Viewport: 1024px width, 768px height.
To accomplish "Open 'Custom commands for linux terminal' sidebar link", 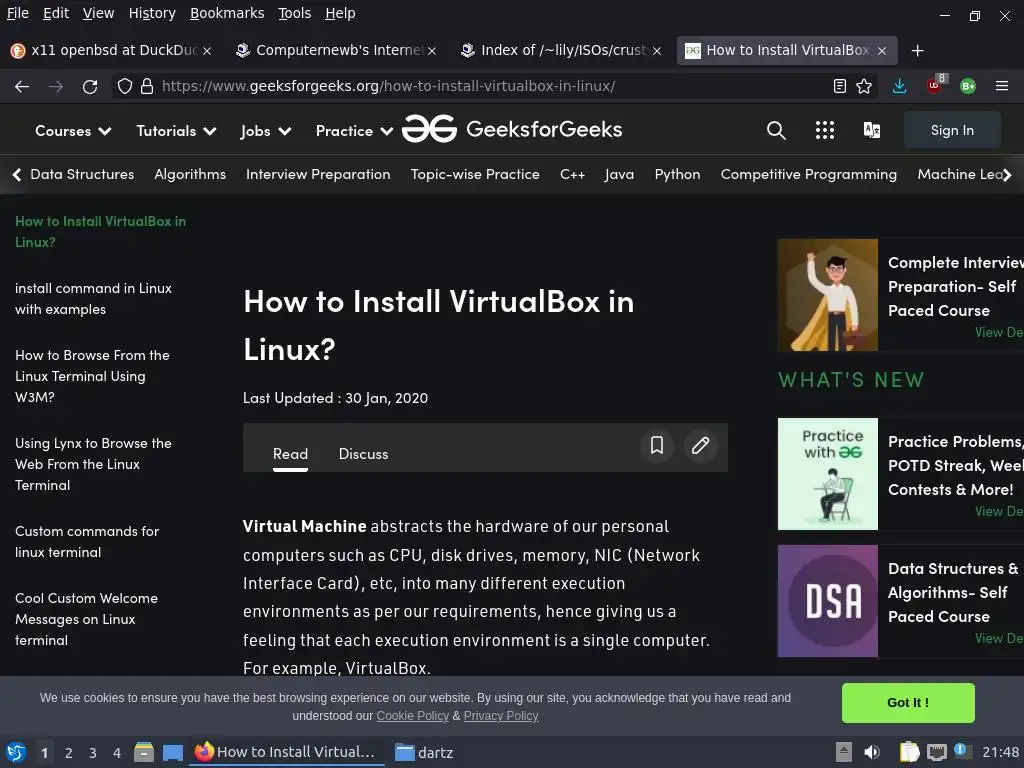I will [x=87, y=541].
